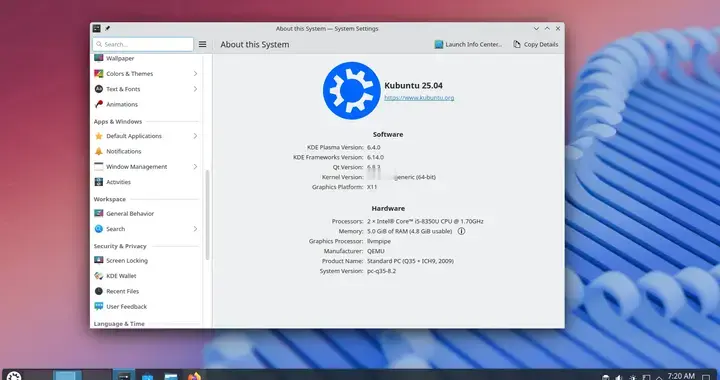Expand the Window Management chevron
This screenshot has width=720, height=380.
[195, 167]
